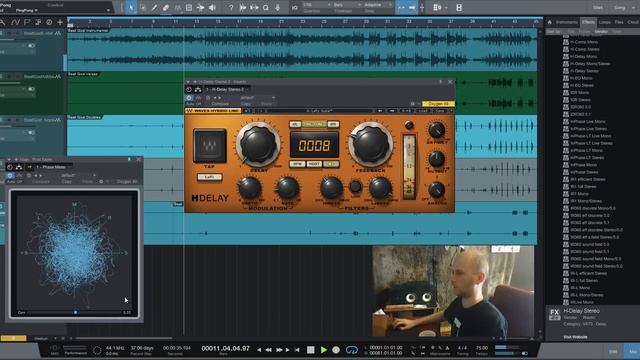Toggle the filter LINK button
The width and height of the screenshot is (640, 360).
356,187
